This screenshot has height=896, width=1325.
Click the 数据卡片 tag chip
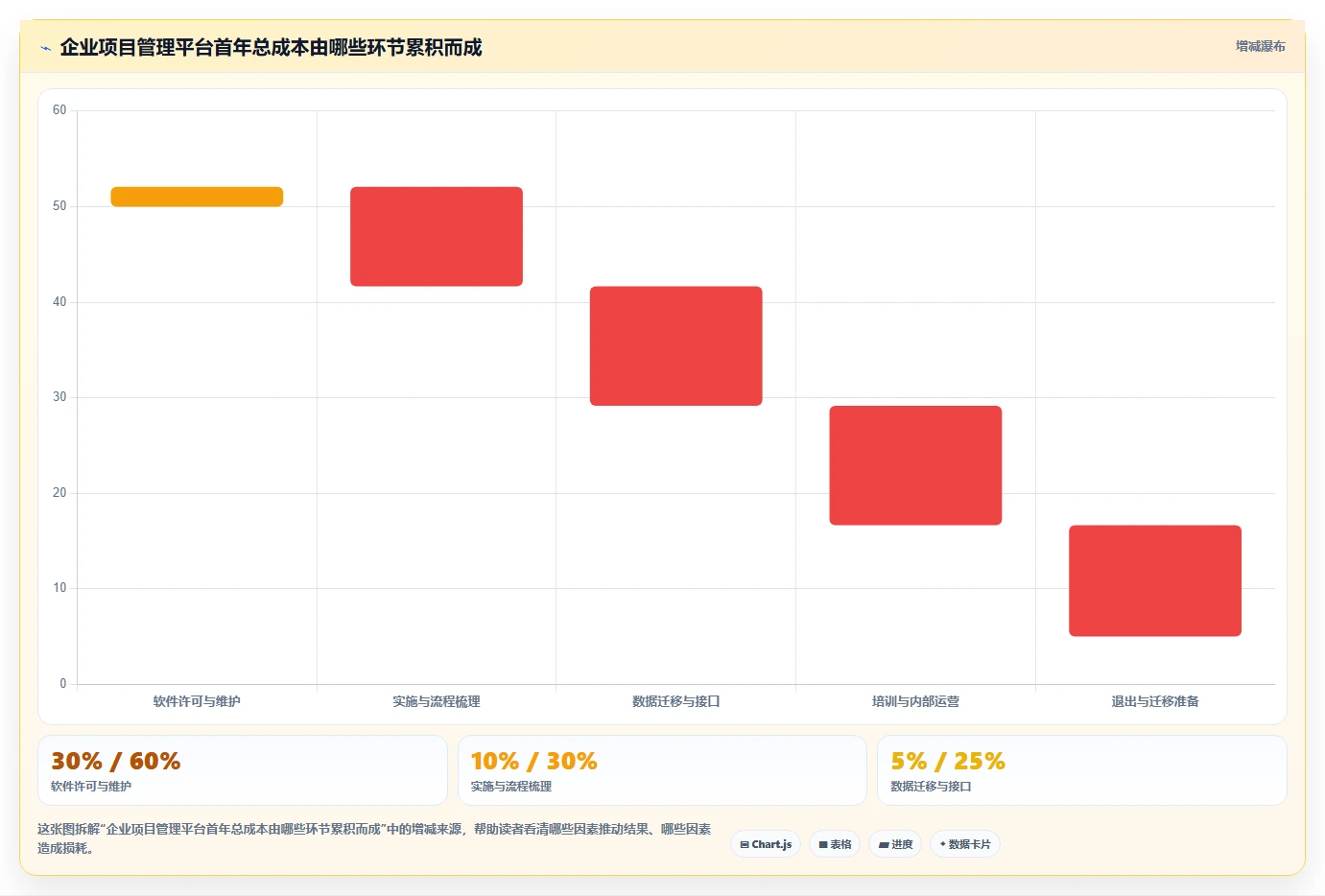click(965, 844)
